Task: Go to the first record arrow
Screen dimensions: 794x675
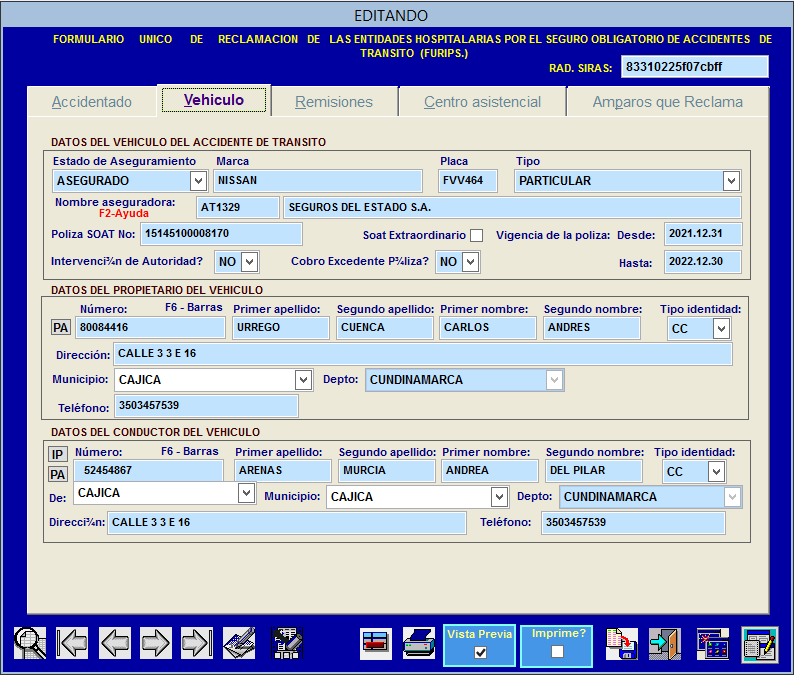Action: 72,643
